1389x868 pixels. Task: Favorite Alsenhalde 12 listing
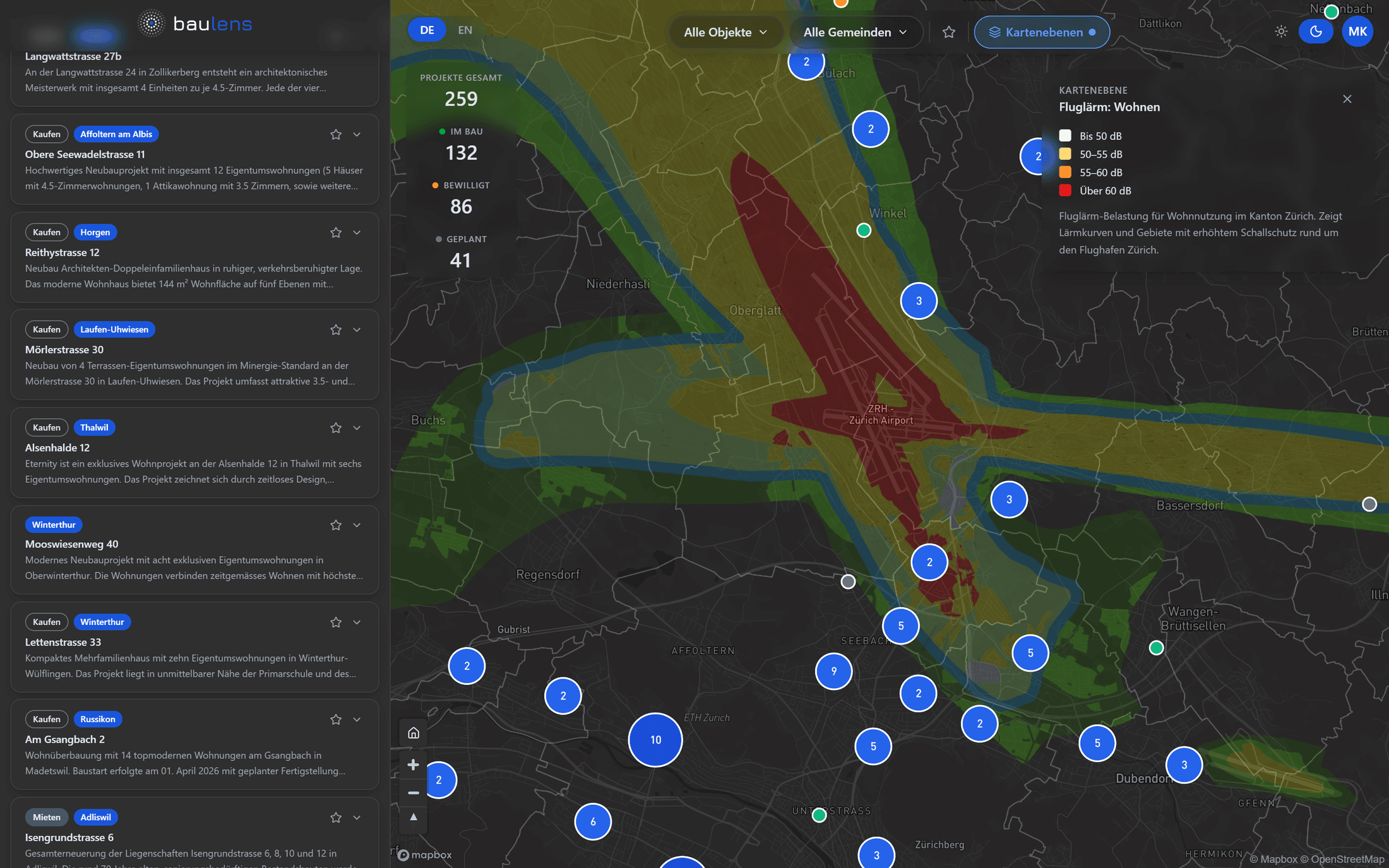[336, 427]
